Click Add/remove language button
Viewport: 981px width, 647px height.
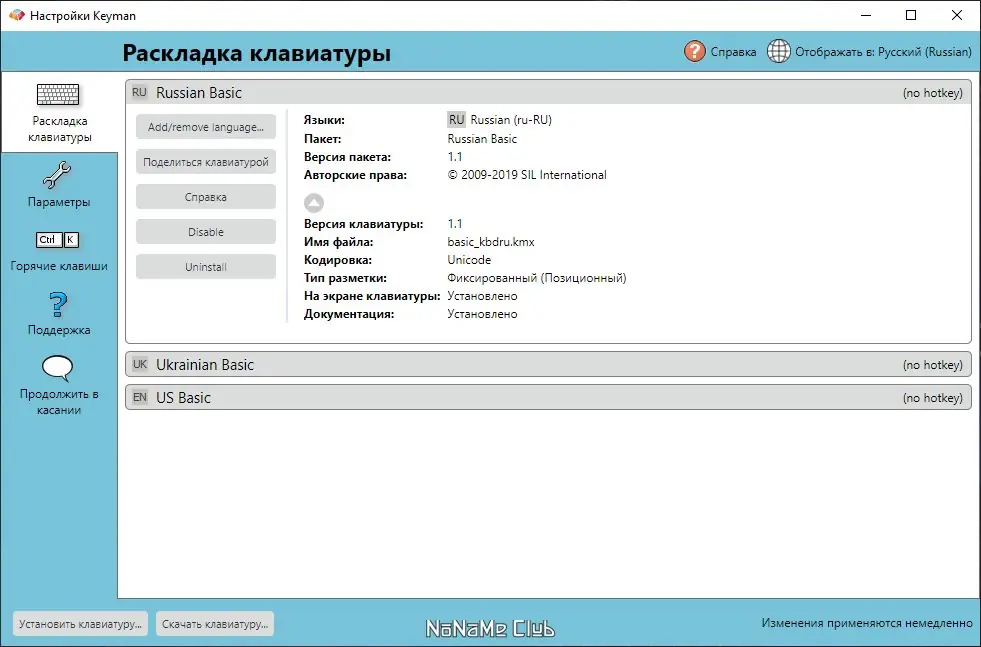click(206, 127)
